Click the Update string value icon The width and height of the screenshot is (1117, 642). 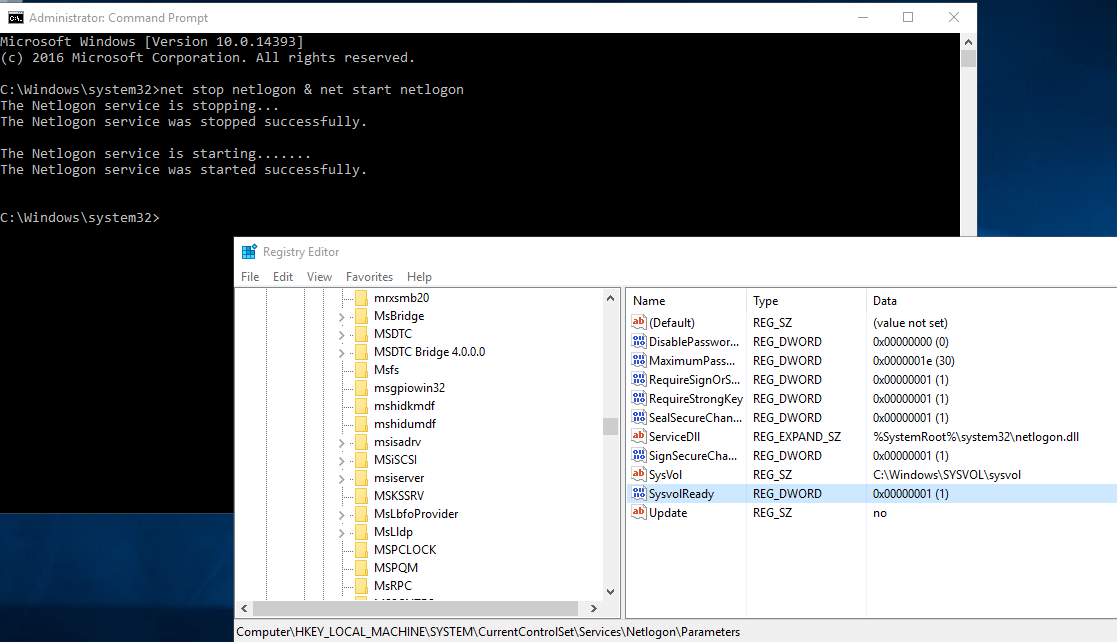click(x=639, y=513)
